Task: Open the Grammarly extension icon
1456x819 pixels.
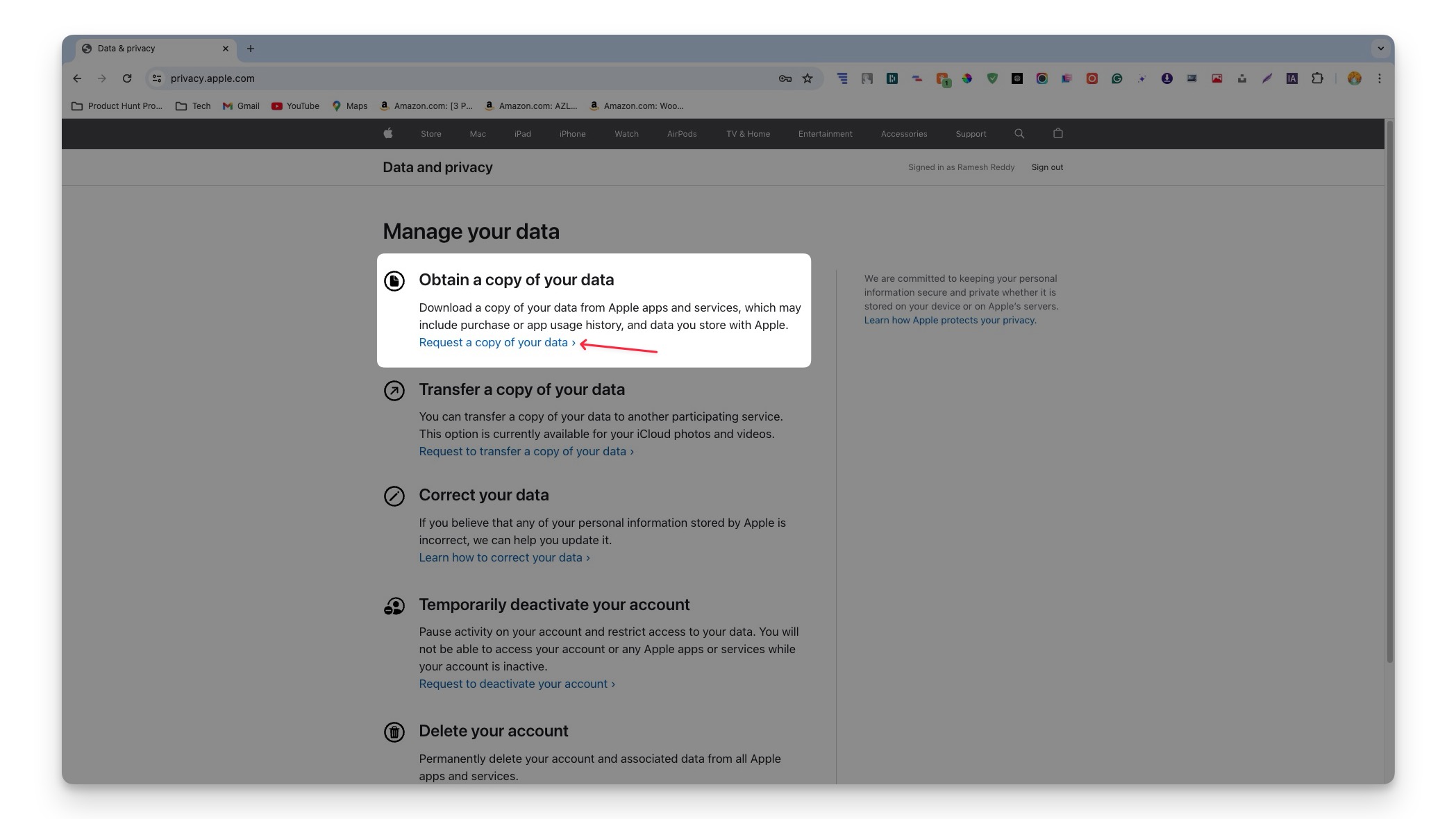Action: tap(1117, 78)
